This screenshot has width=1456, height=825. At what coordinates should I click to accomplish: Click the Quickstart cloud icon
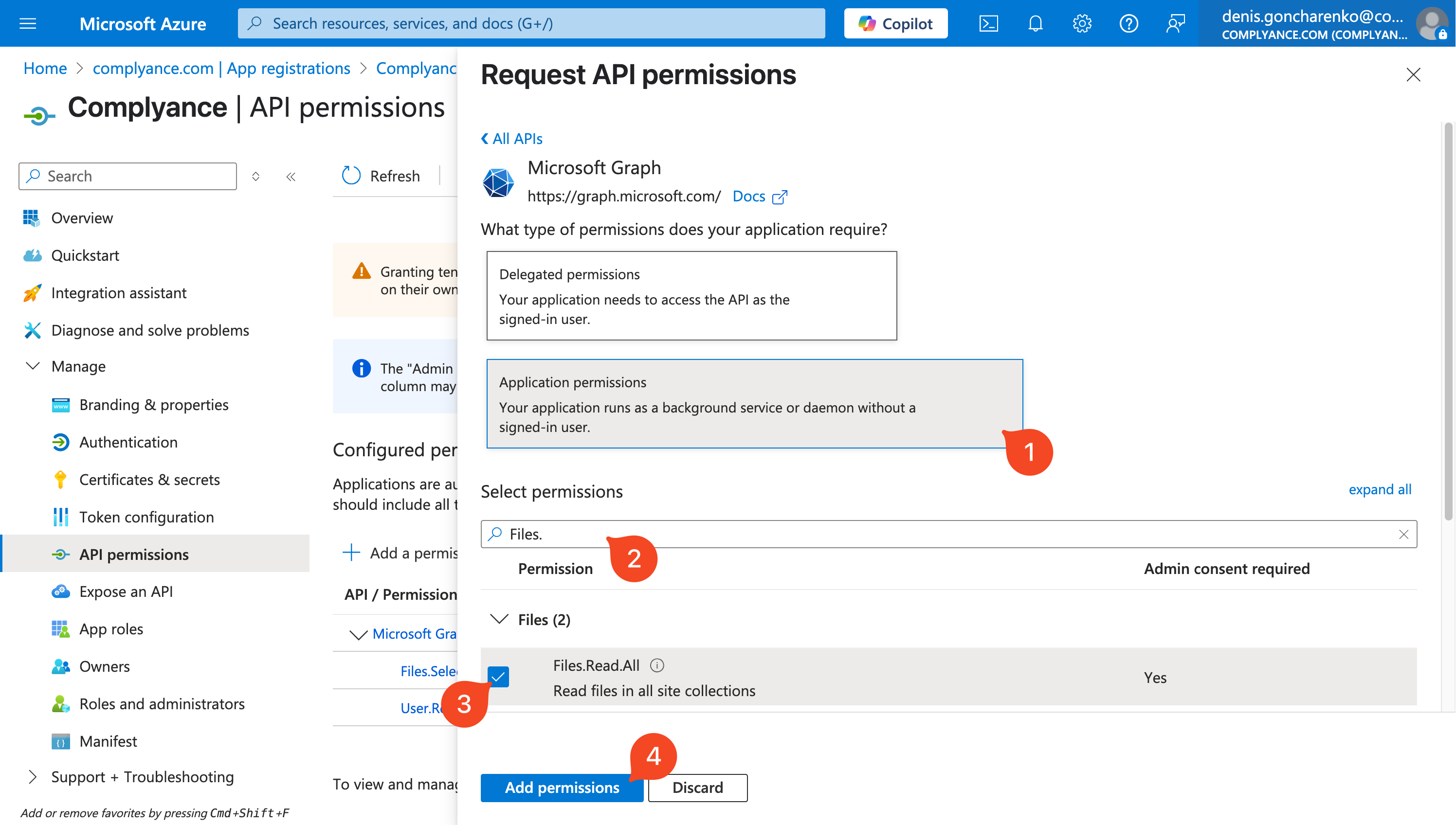(x=32, y=255)
